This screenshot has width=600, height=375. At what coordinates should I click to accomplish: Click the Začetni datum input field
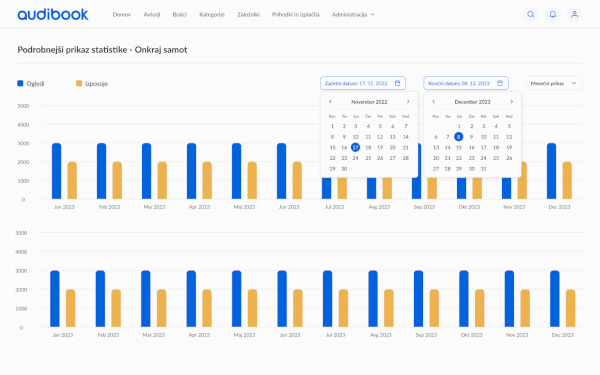tap(363, 83)
